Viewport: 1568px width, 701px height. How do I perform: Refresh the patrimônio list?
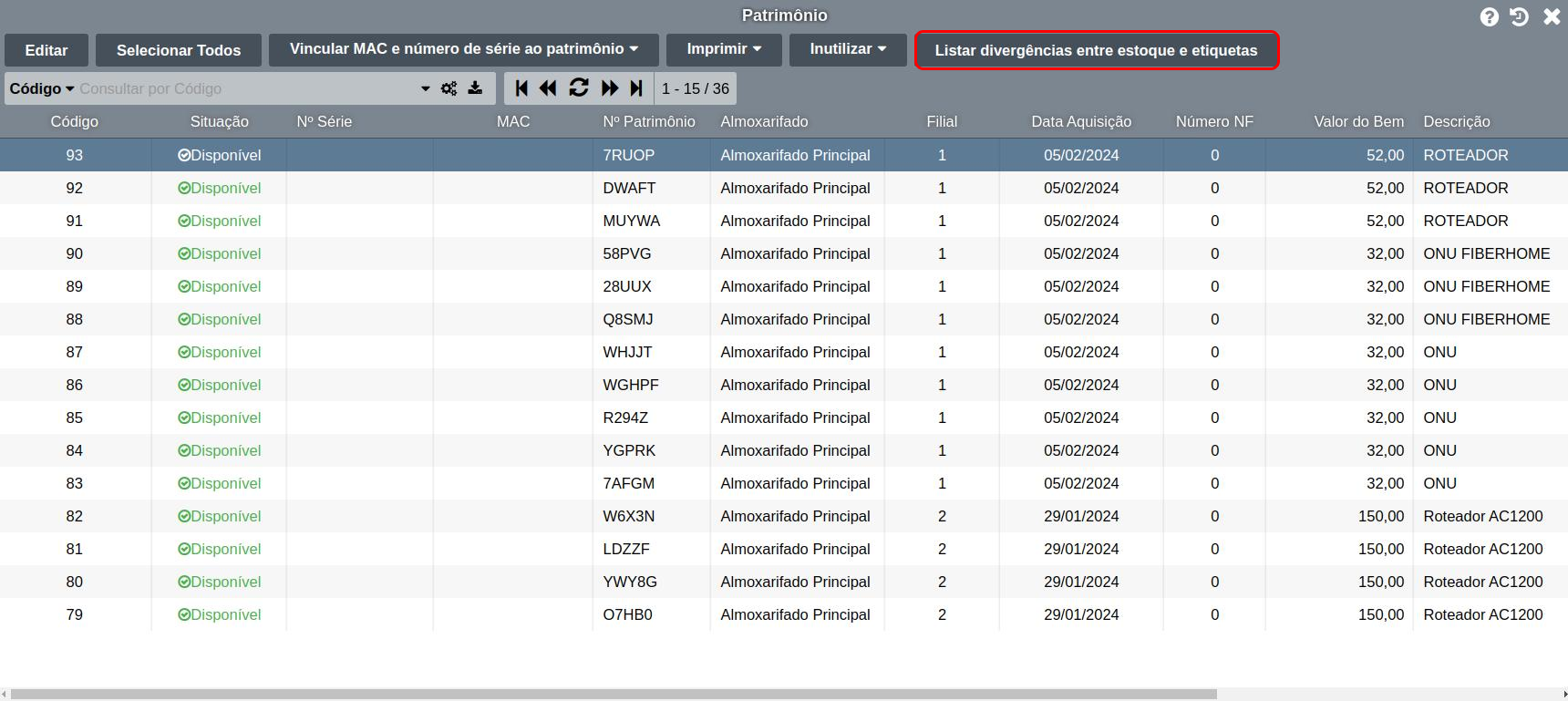pyautogui.click(x=579, y=88)
